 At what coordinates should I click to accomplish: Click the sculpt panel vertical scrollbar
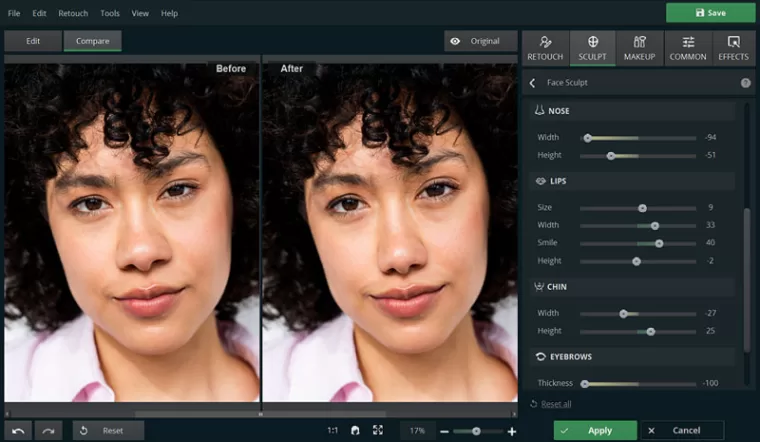click(x=747, y=279)
